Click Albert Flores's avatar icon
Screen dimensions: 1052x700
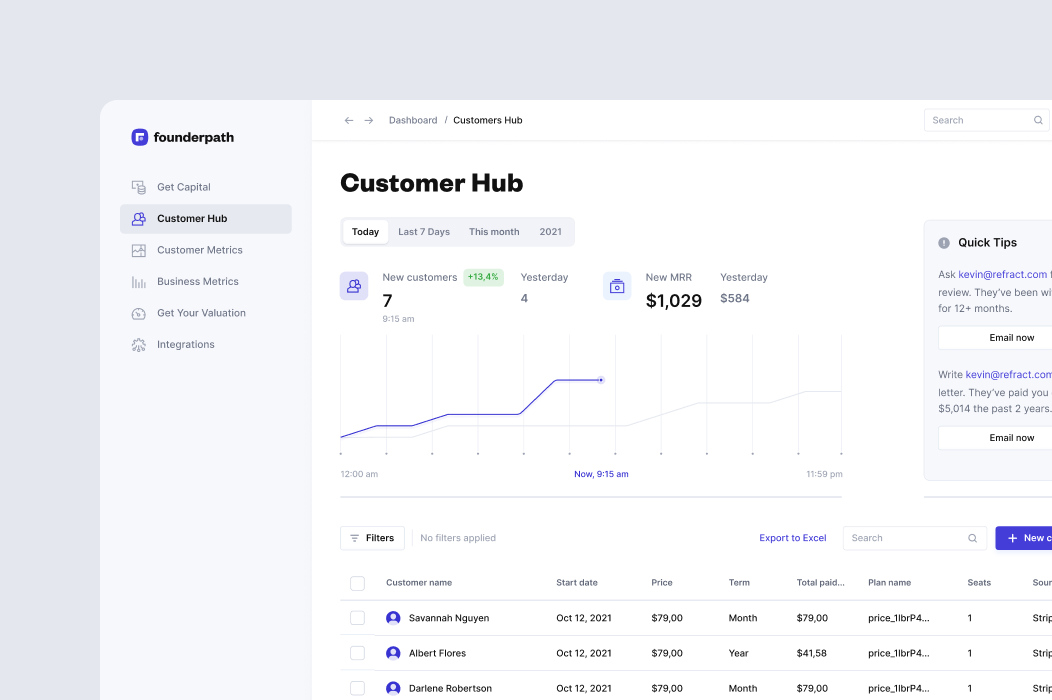pos(393,653)
